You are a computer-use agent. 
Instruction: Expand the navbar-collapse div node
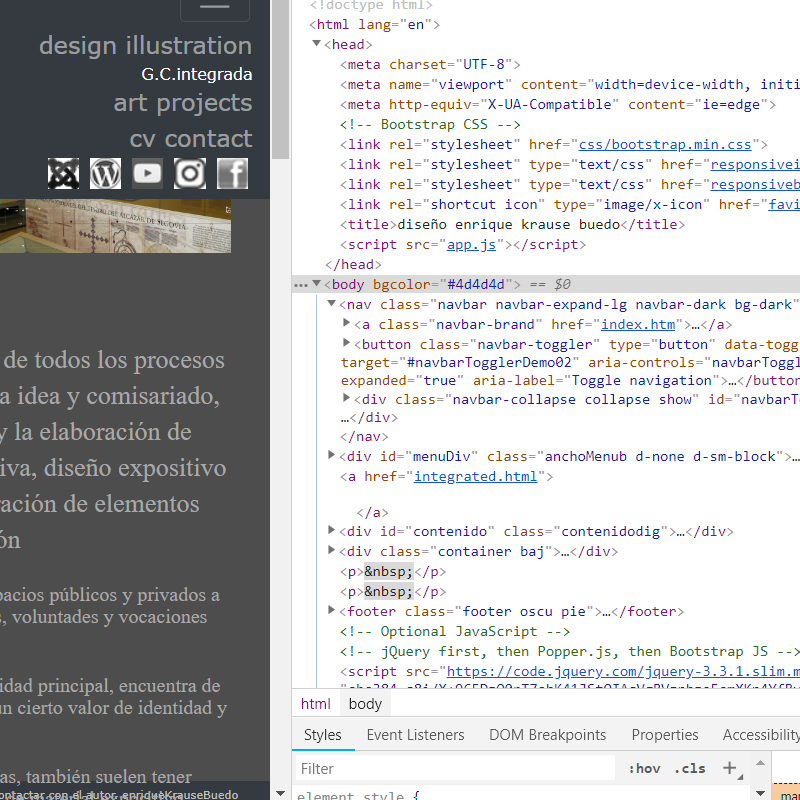(x=346, y=398)
